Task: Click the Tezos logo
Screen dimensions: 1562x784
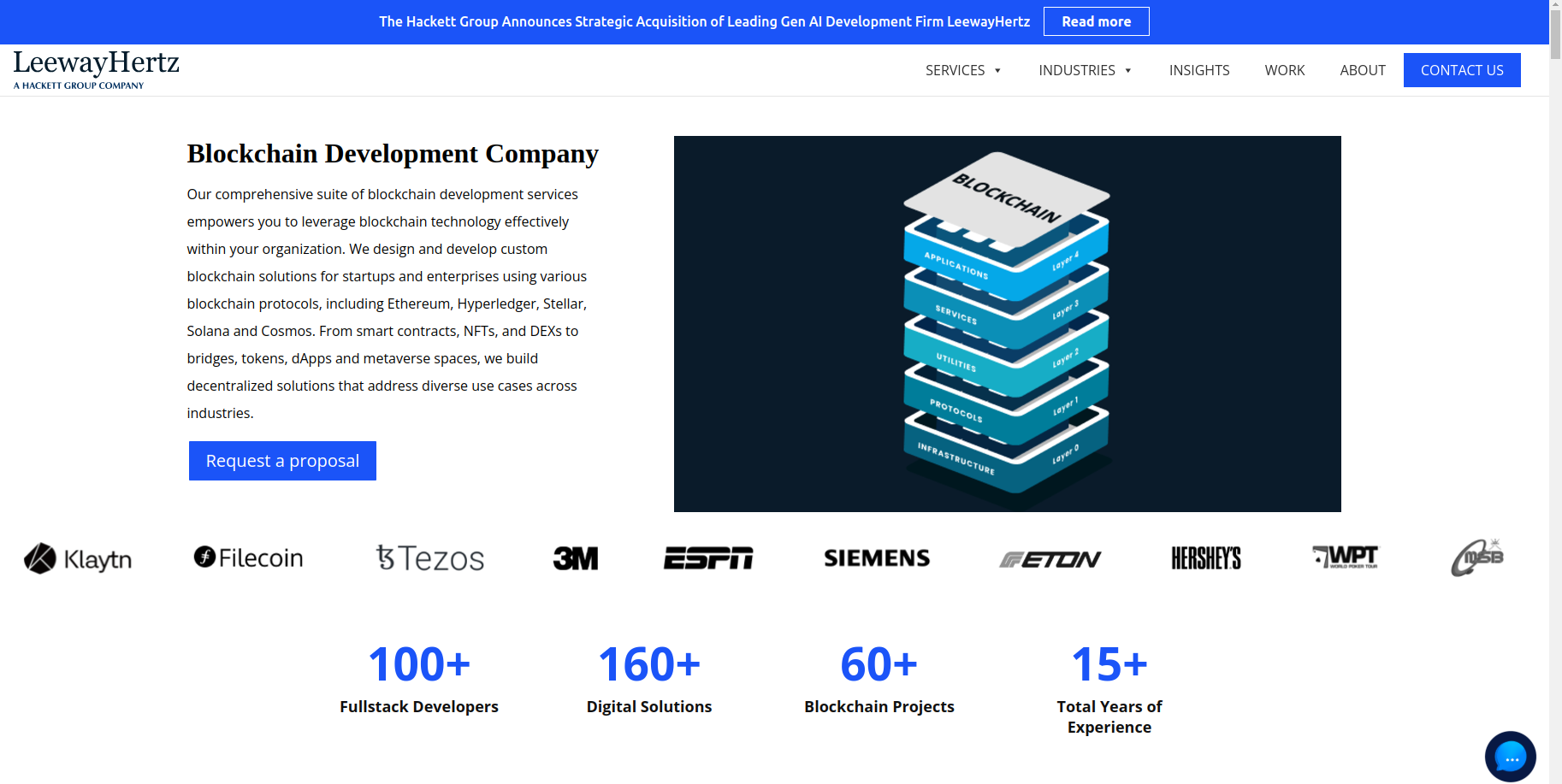Action: 430,558
